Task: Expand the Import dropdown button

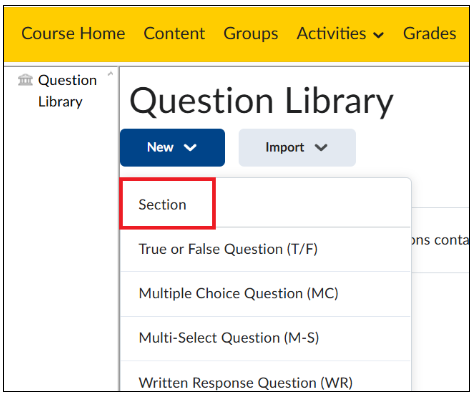Action: coord(297,147)
